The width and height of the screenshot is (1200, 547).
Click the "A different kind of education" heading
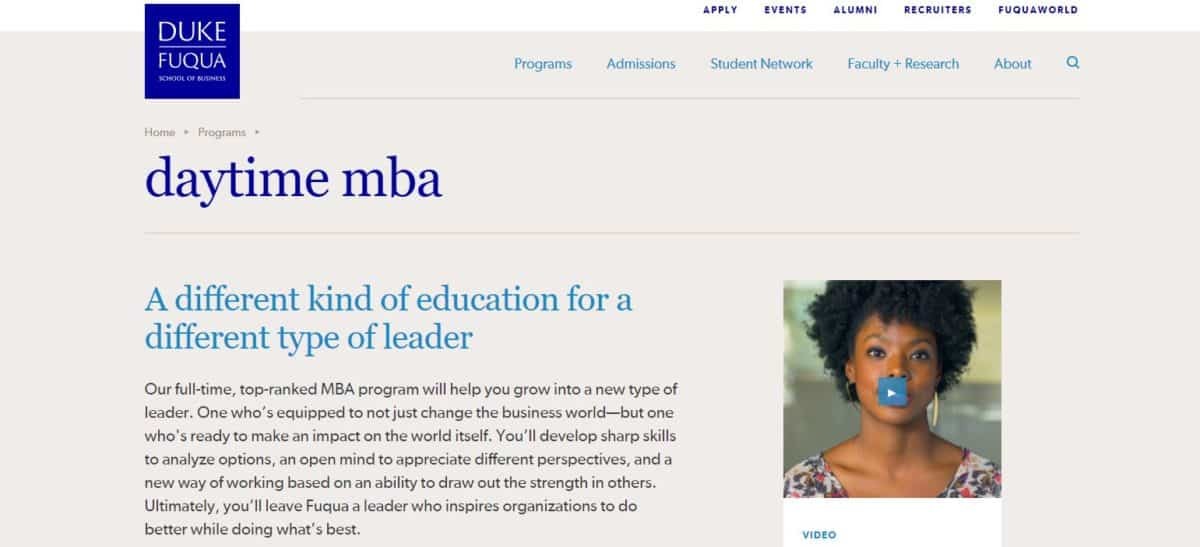click(x=388, y=317)
